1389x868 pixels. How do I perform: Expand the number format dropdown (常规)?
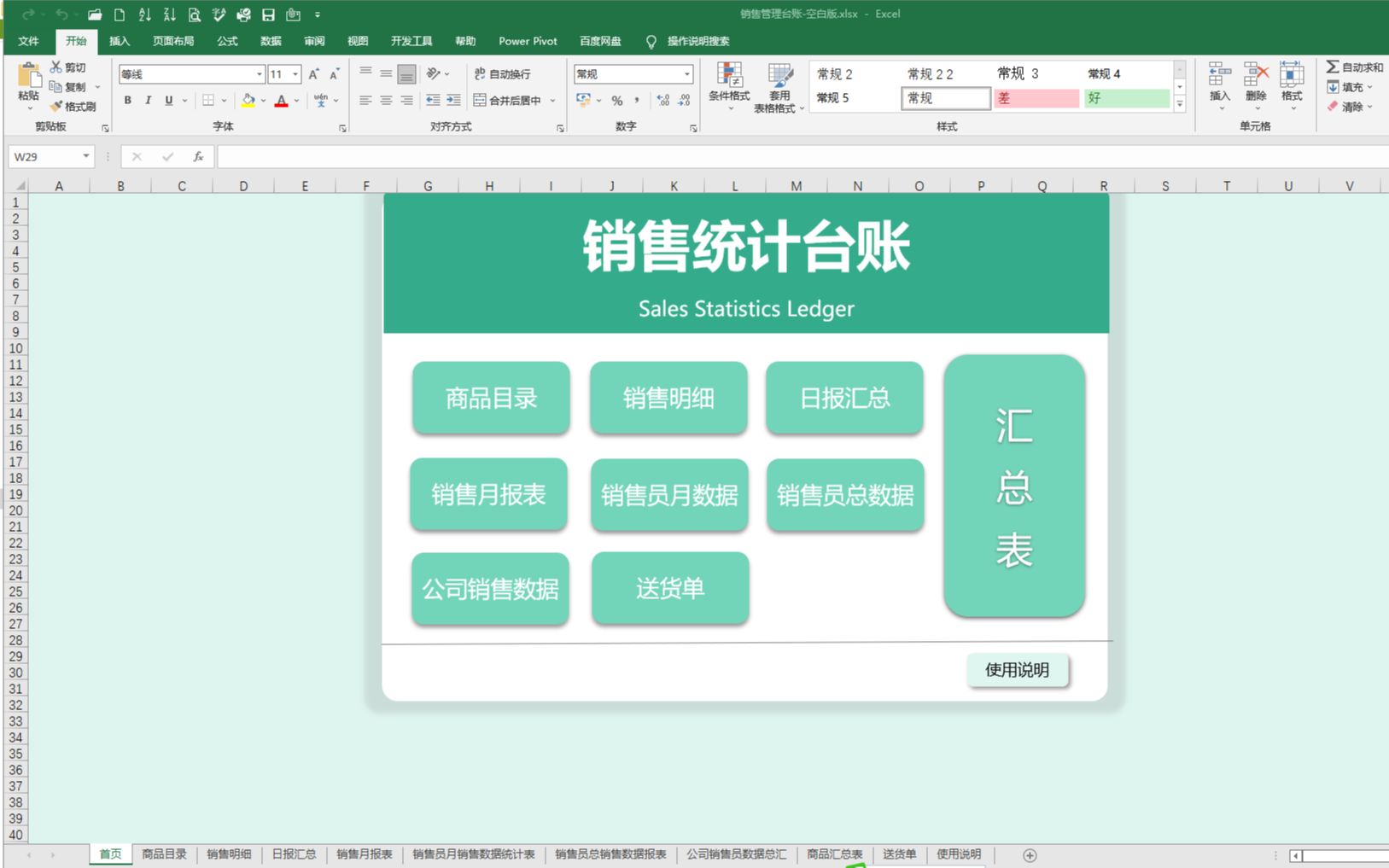click(x=686, y=74)
